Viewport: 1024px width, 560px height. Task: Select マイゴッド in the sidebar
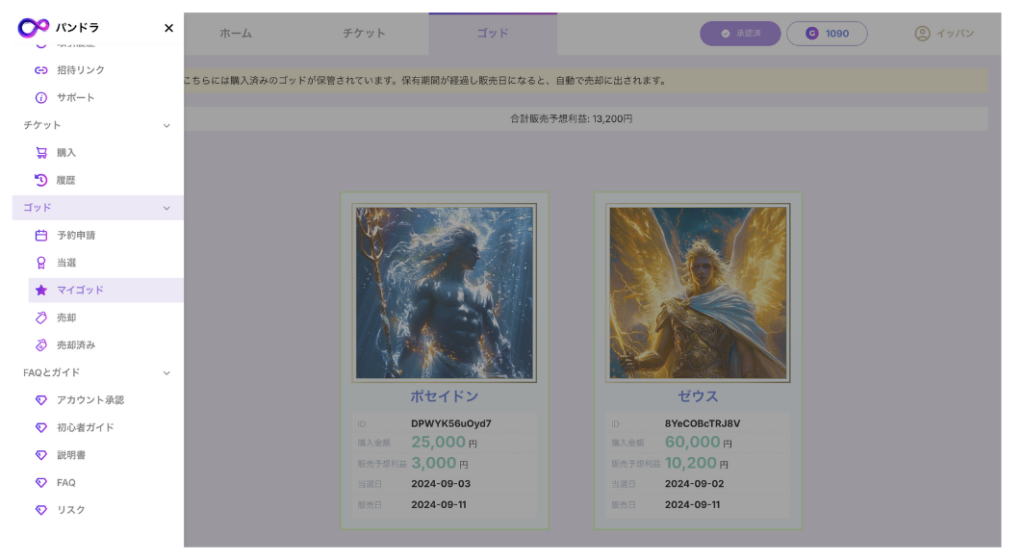click(106, 290)
